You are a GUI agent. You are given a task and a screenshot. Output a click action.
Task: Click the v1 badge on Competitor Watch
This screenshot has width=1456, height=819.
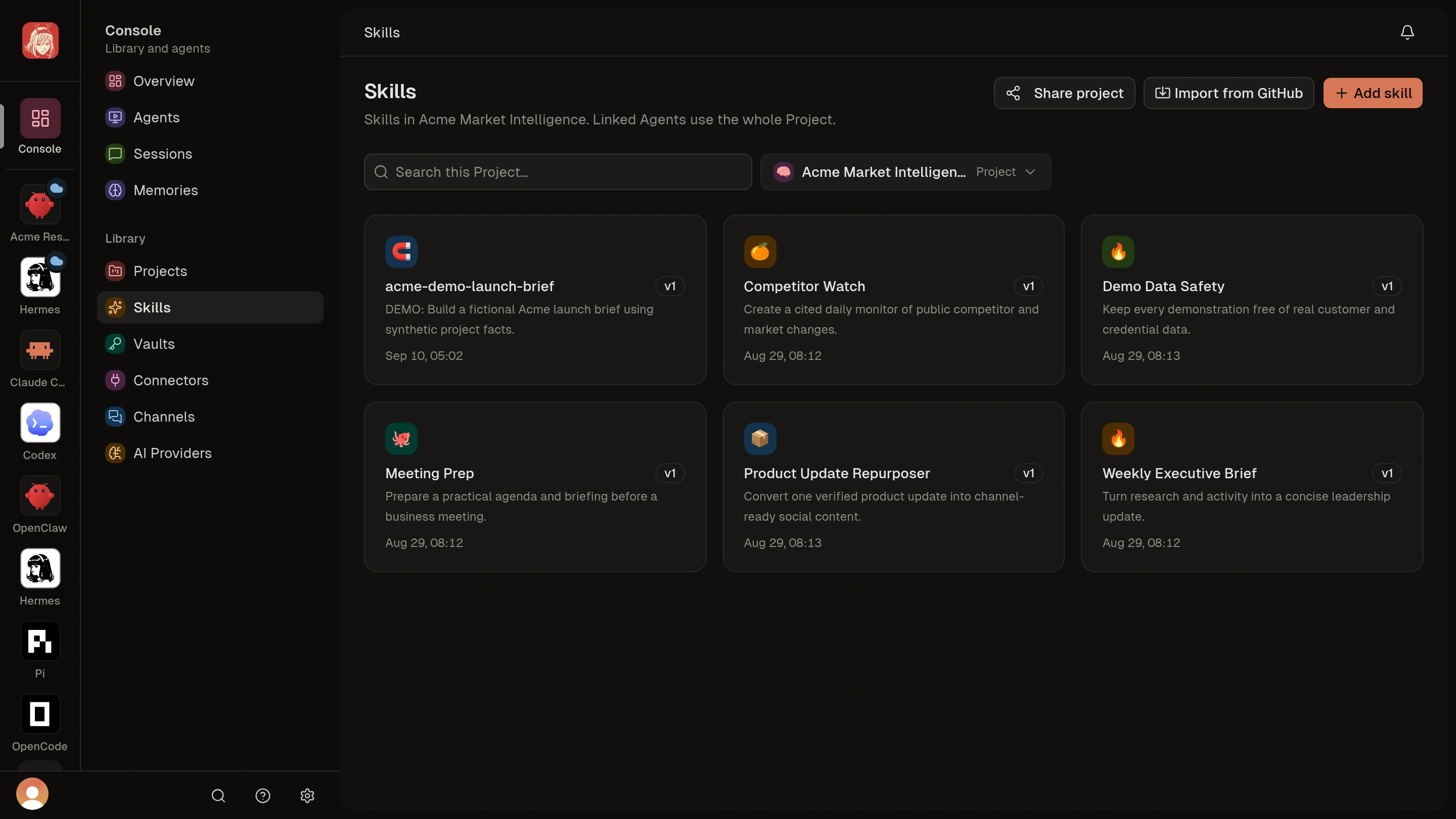[x=1028, y=287]
